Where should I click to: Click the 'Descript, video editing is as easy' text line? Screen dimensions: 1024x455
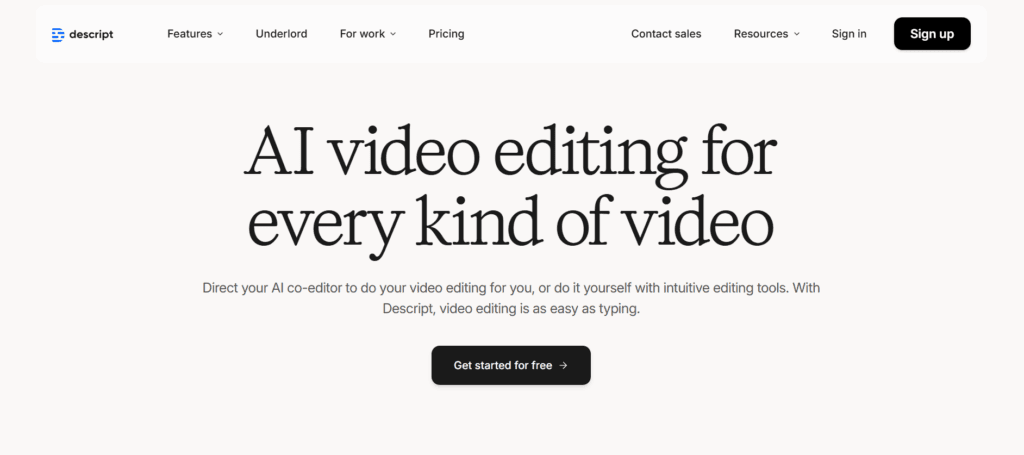pyautogui.click(x=510, y=310)
